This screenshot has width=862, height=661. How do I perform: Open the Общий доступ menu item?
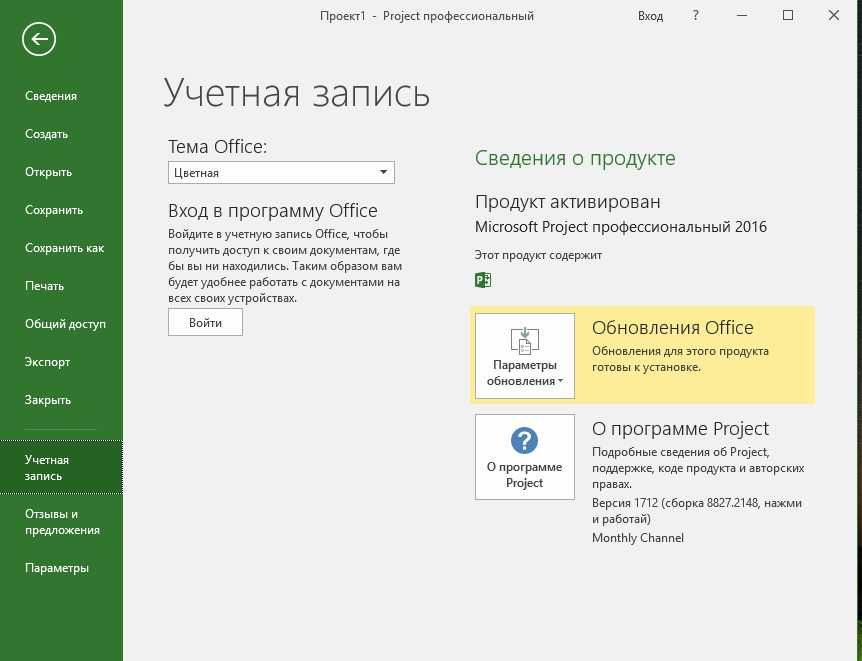click(x=65, y=324)
